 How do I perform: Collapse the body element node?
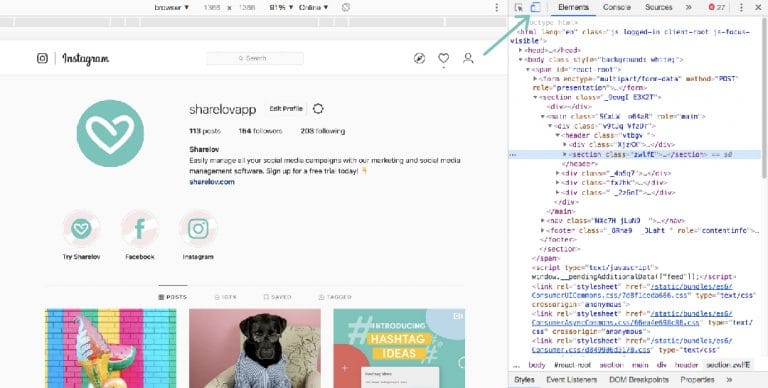pyautogui.click(x=521, y=60)
